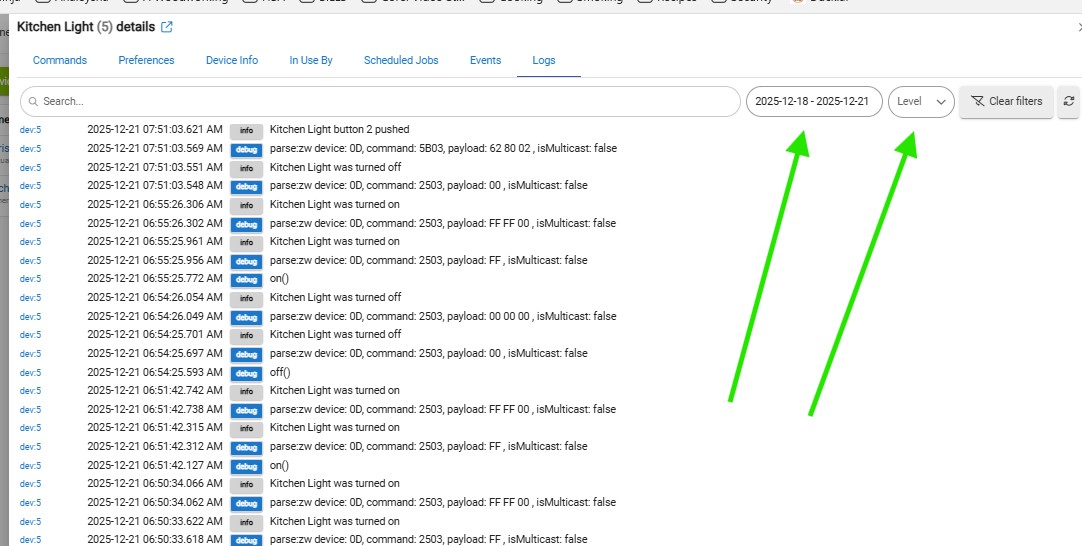Select timestamp 2025-12-21 06:51:42.742 AM
The image size is (1082, 546).
coord(155,390)
